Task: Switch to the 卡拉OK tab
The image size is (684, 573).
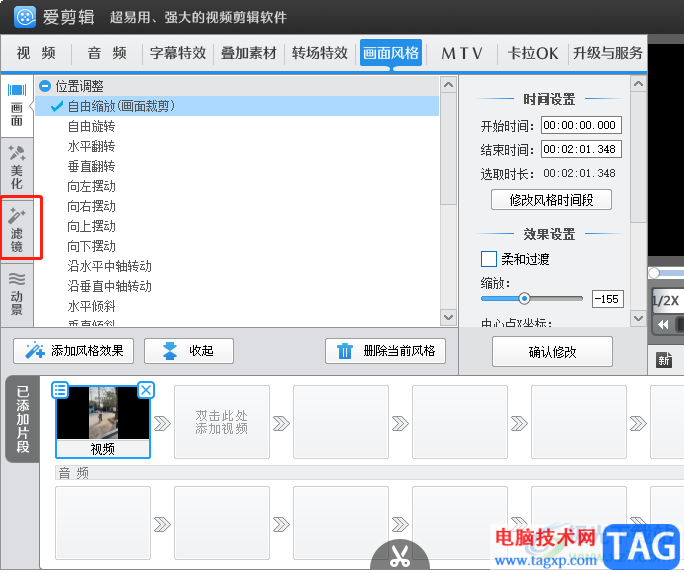Action: tap(533, 53)
